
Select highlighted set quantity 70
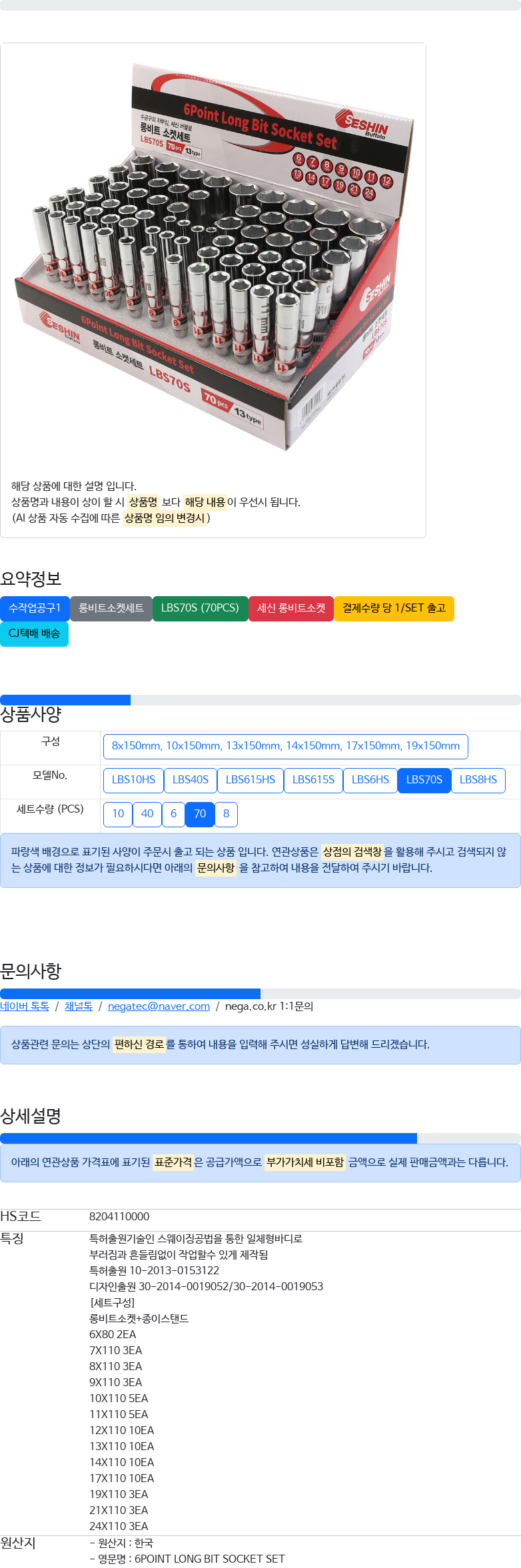point(200,814)
